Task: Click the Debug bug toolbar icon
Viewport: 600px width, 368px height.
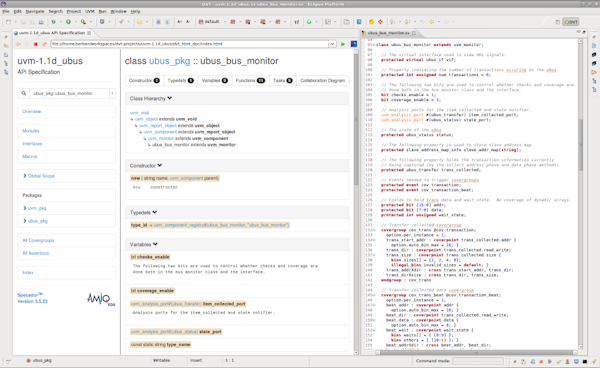Action: coord(54,22)
